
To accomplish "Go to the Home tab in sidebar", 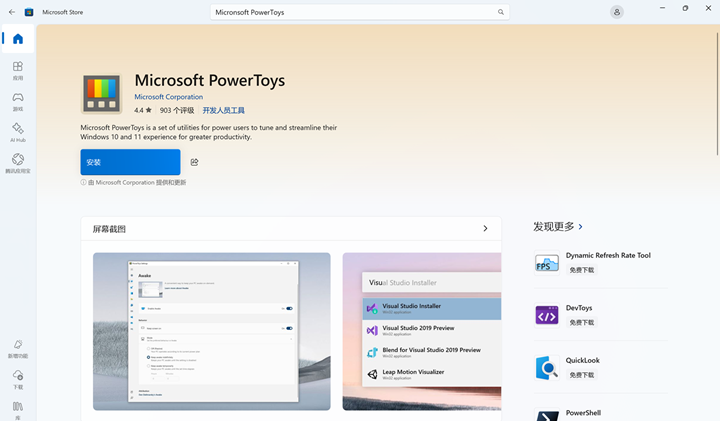I will coord(18,39).
